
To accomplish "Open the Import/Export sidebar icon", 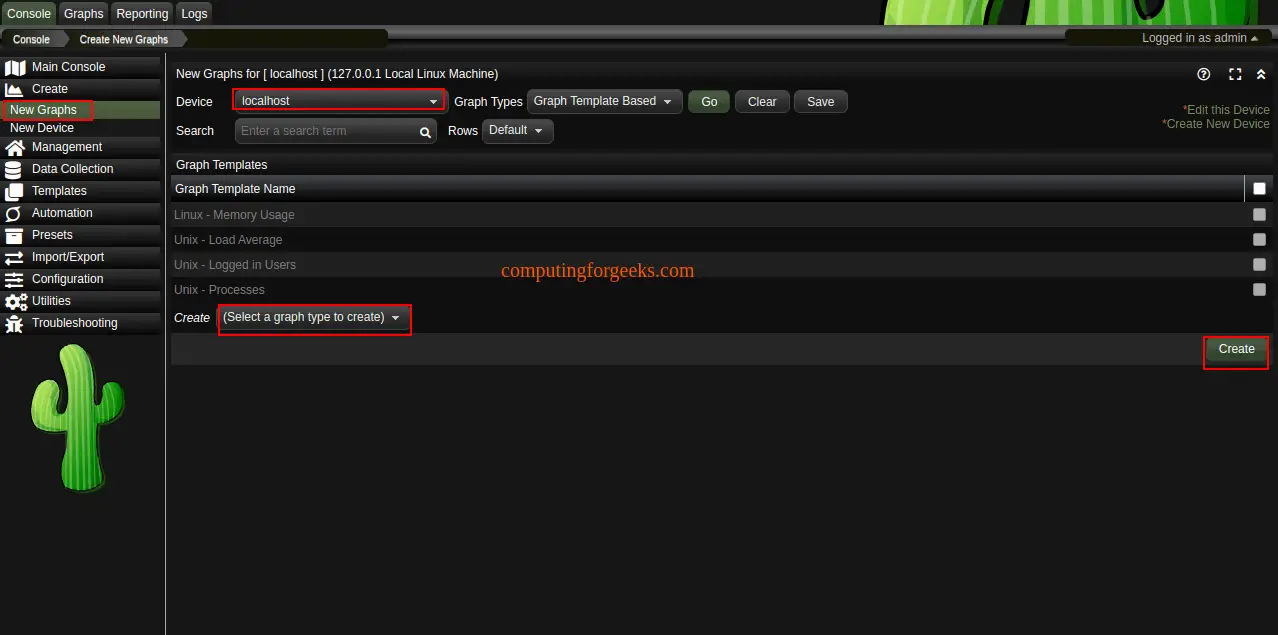I will point(14,257).
